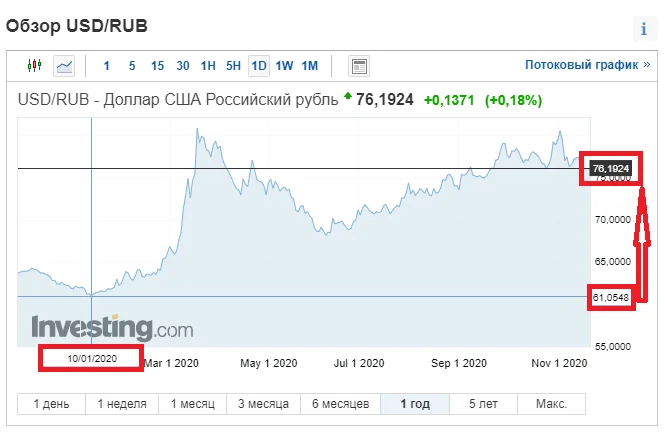Switch the interval to 1M

click(310, 66)
